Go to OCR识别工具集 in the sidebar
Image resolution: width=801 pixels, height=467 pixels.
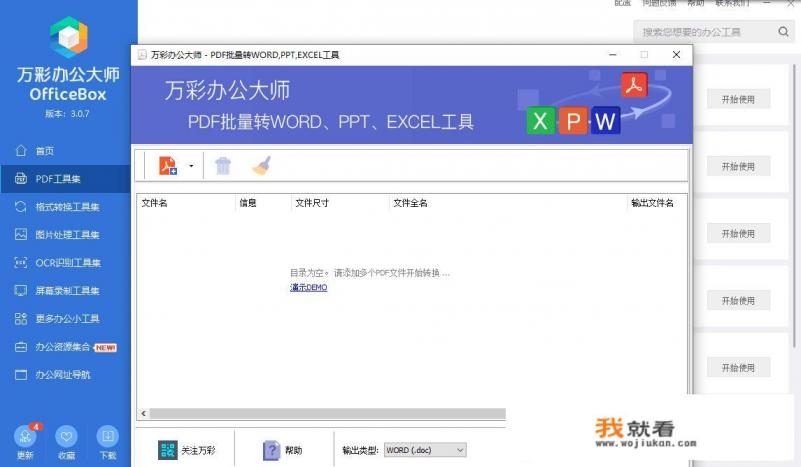[65, 263]
